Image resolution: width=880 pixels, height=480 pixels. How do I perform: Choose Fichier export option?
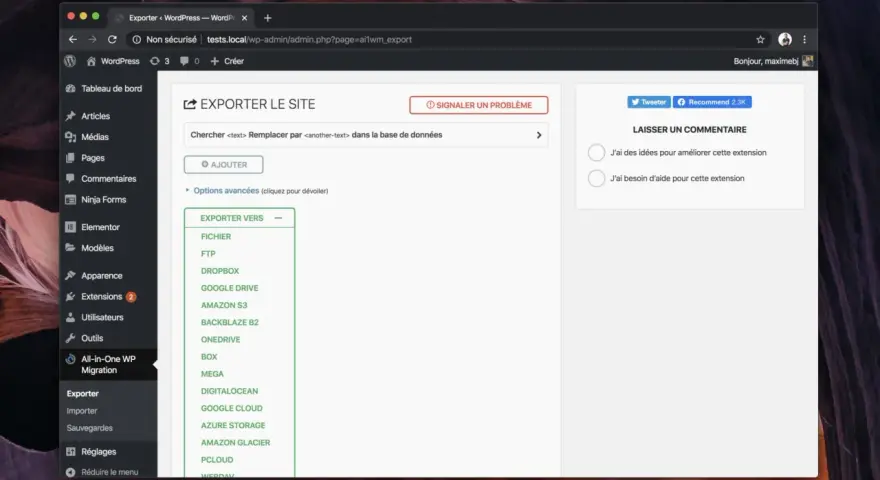[x=216, y=236]
